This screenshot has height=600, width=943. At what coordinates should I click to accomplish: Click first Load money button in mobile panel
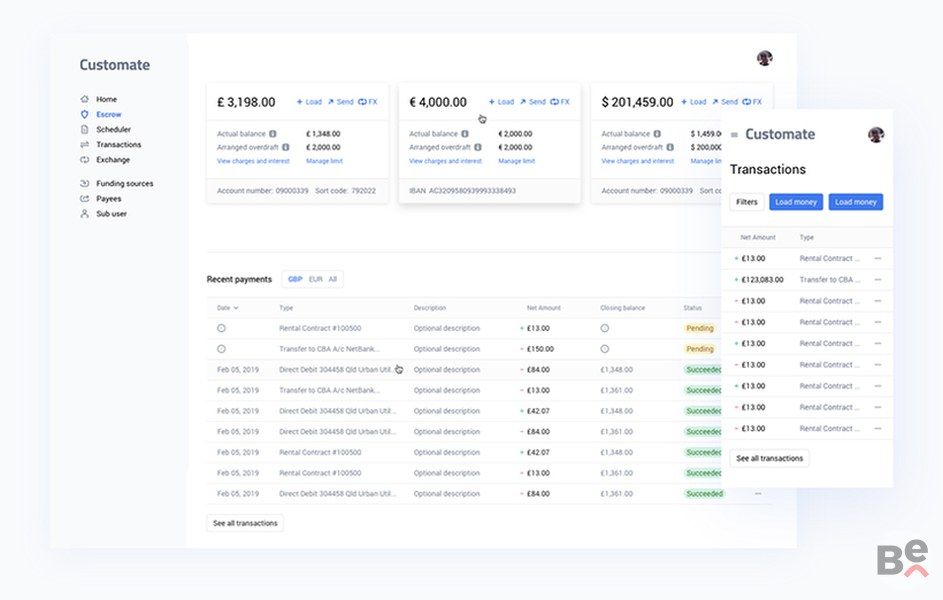tap(796, 202)
